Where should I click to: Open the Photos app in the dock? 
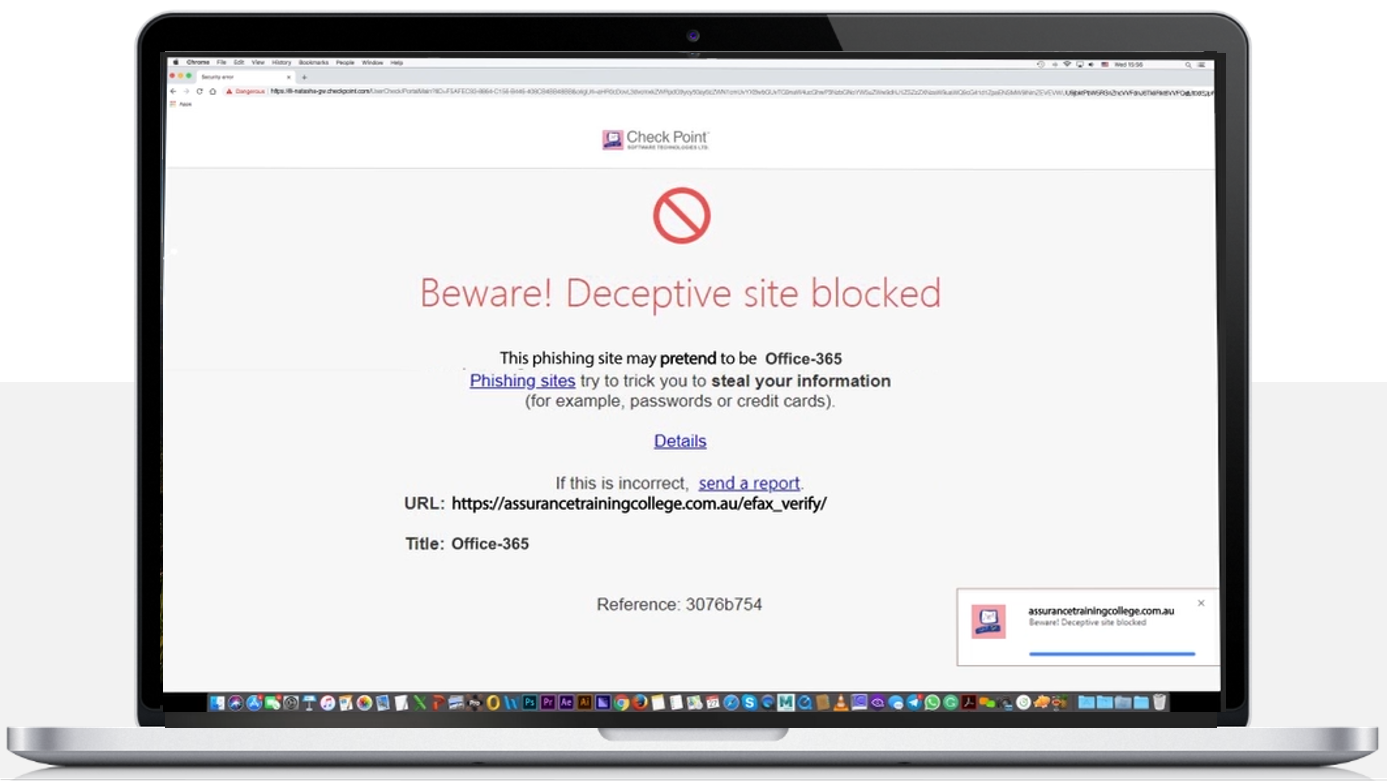(365, 703)
